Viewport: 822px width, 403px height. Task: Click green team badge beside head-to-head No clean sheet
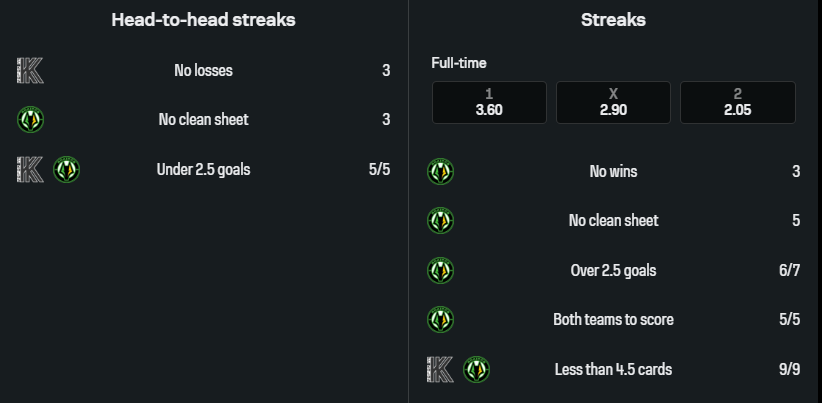(31, 120)
